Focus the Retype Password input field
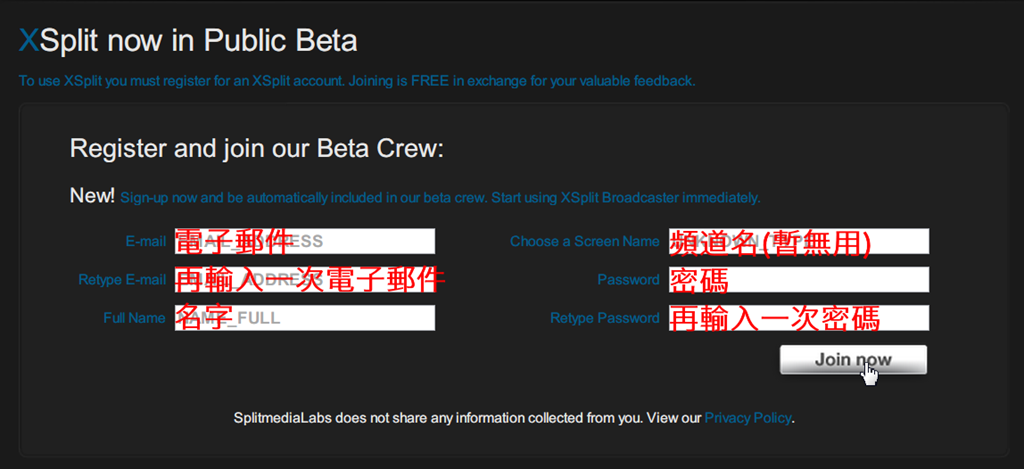The image size is (1024, 469). coord(798,318)
